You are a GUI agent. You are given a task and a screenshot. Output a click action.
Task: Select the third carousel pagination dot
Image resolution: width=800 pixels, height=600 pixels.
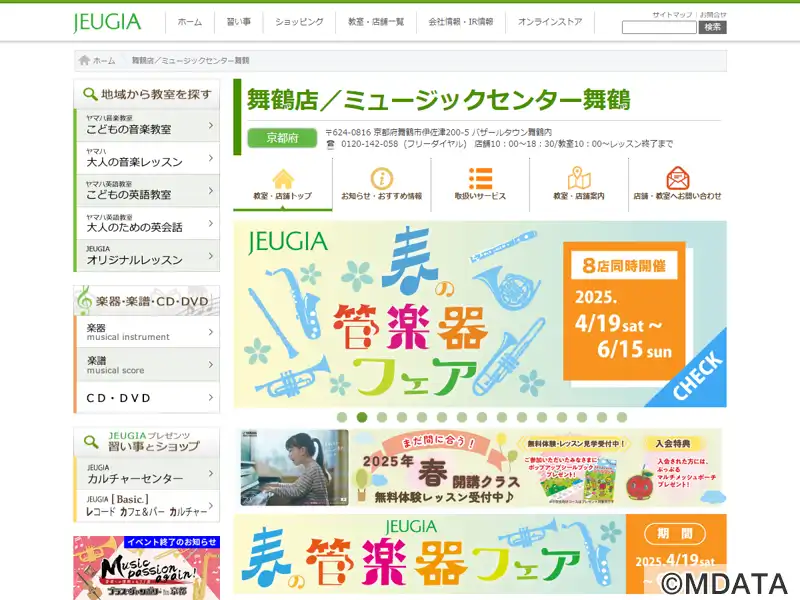[x=382, y=417]
